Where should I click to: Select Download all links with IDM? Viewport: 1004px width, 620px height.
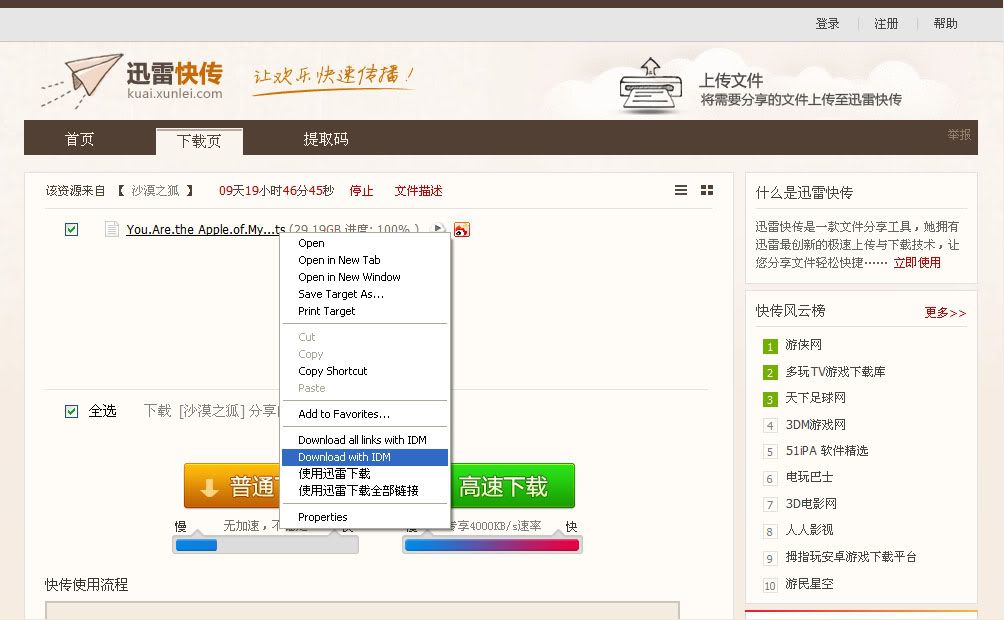click(x=365, y=440)
